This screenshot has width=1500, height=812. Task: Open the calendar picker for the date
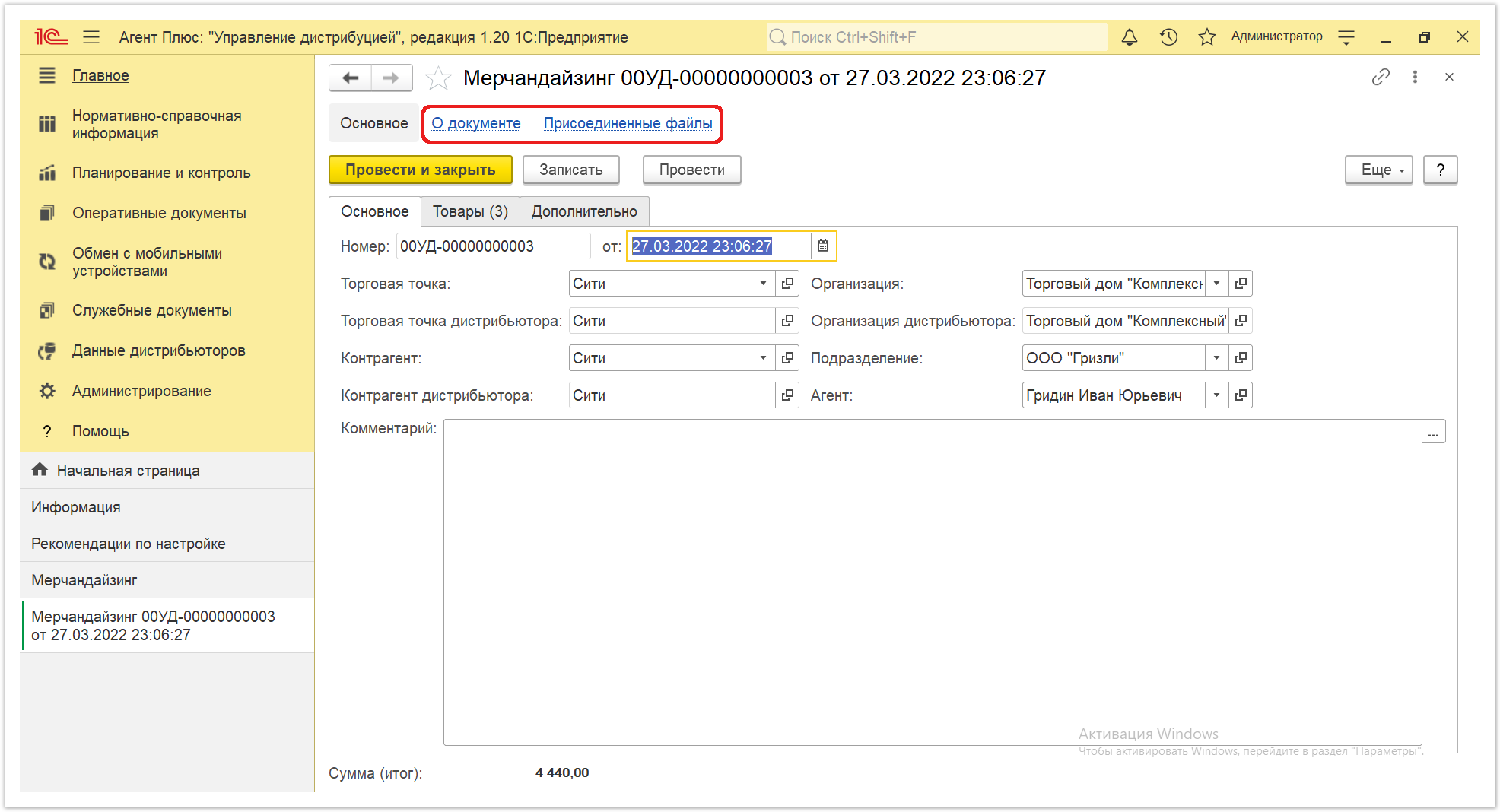(823, 246)
